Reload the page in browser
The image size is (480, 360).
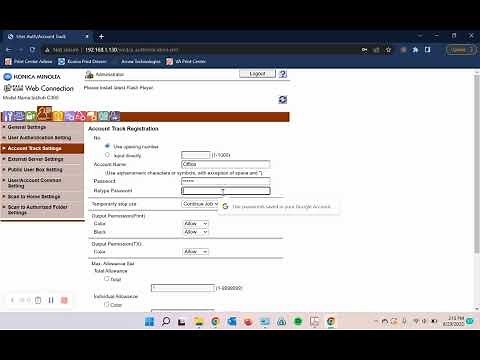(32, 50)
